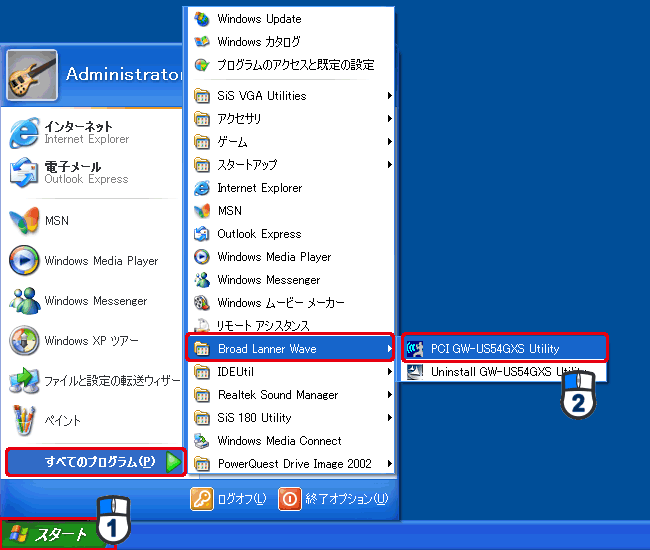Select Windows Update label in programs menu

pos(259,19)
